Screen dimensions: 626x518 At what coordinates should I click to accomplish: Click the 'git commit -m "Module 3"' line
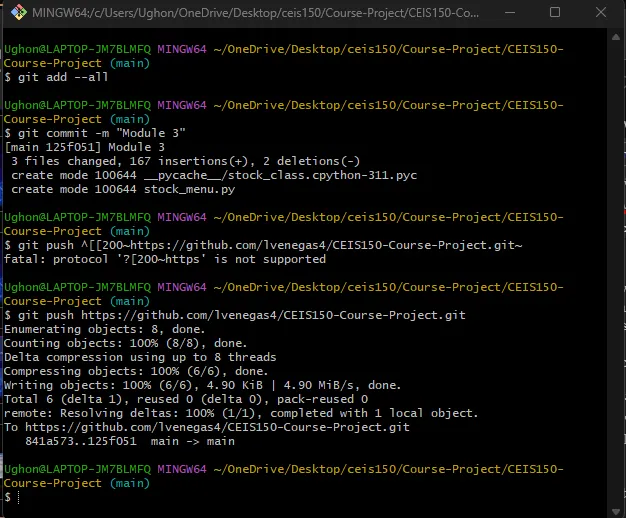tap(95, 133)
